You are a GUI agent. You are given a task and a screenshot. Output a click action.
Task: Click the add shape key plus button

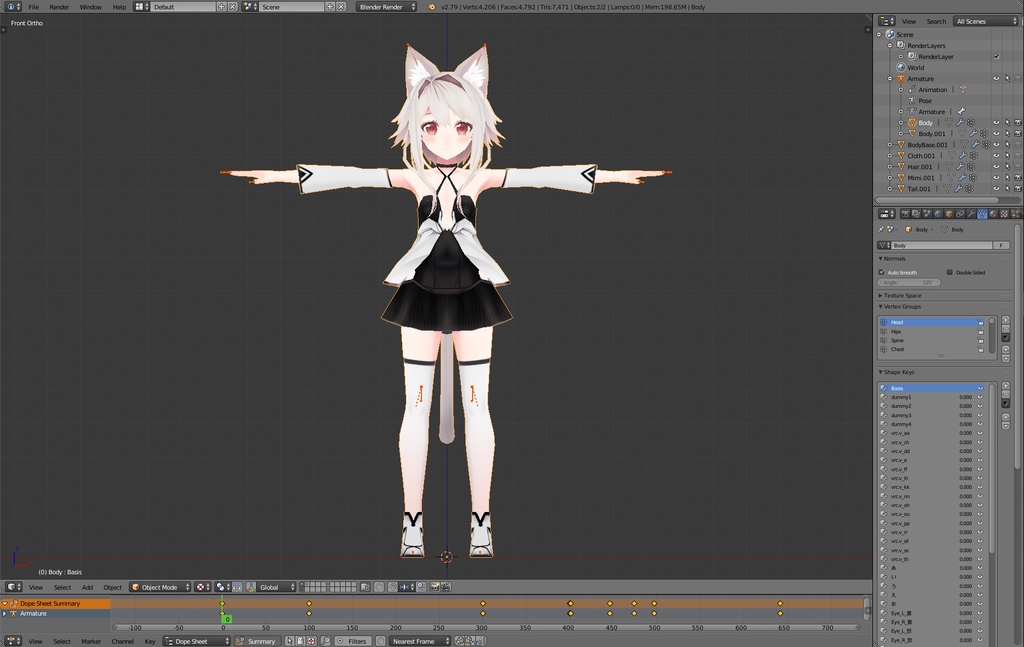coord(1006,386)
